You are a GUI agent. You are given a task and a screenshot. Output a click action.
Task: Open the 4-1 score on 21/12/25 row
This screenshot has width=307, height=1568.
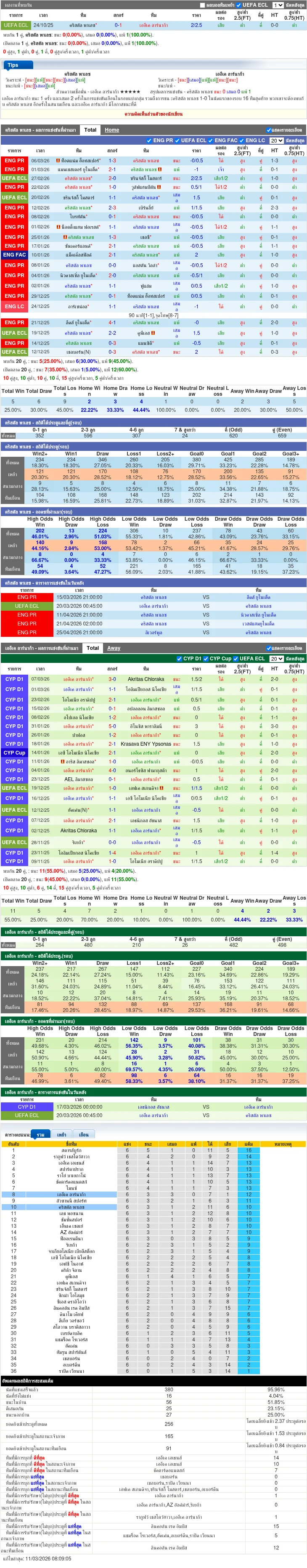coord(112,323)
